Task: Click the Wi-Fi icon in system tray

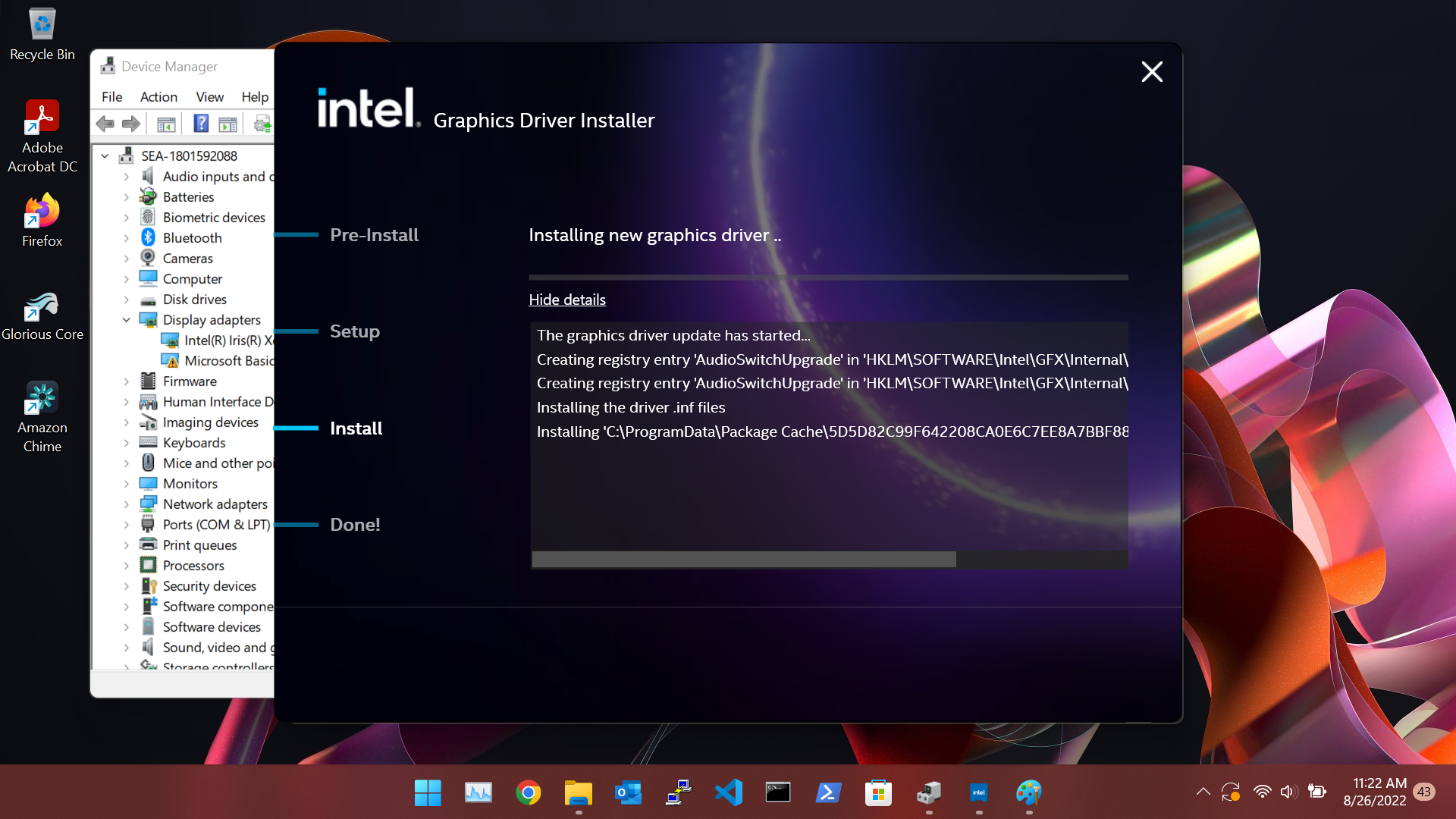Action: coord(1262,792)
